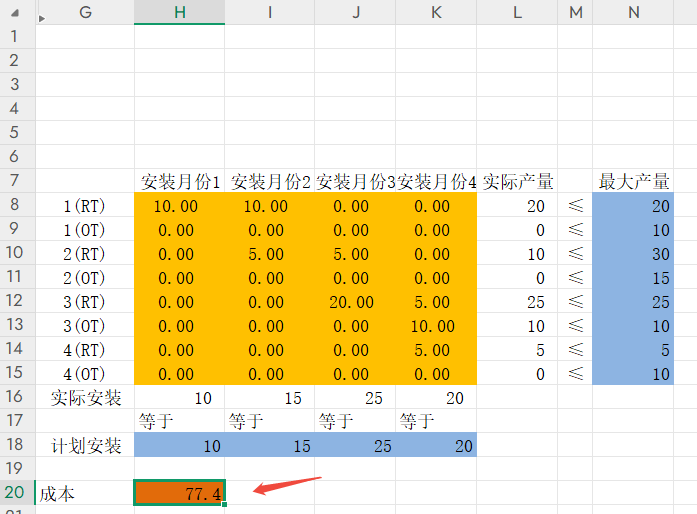Click 10.00 under 安装月份1 in 1(RT)
The width and height of the screenshot is (697, 514).
180,205
